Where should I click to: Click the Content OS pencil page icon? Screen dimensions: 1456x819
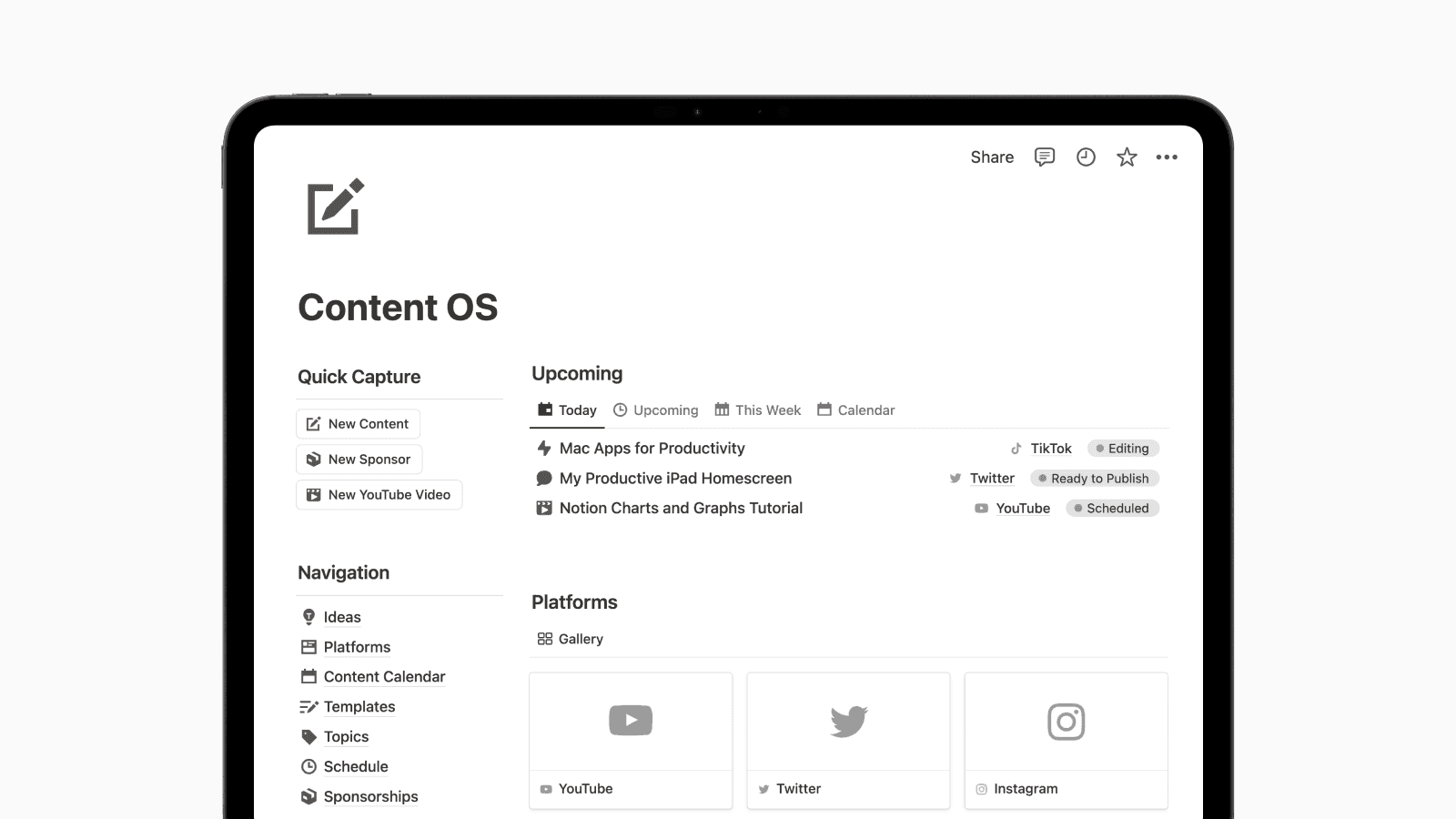pyautogui.click(x=333, y=208)
